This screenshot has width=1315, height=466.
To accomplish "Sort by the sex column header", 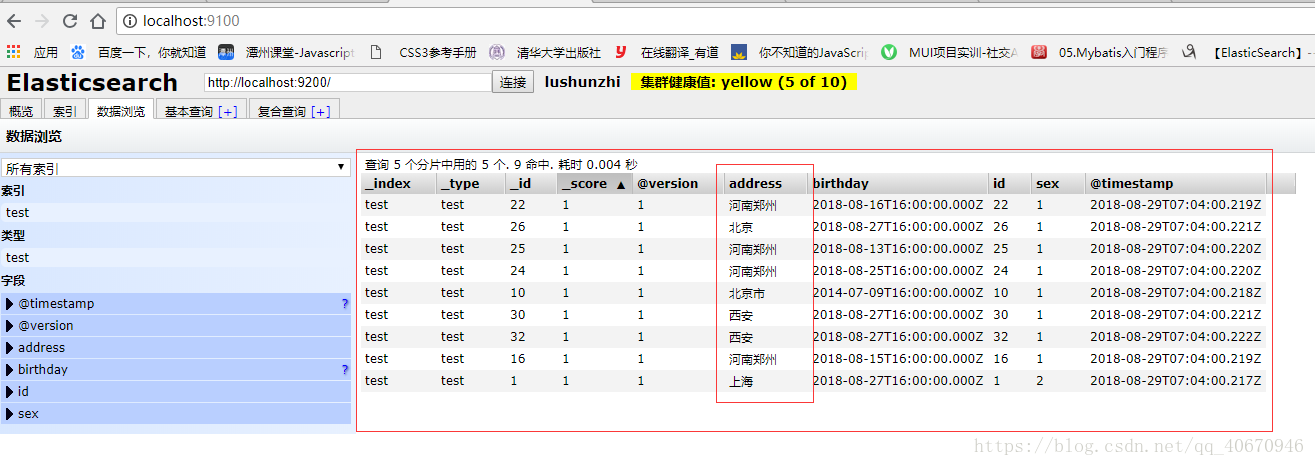I will coord(1058,183).
